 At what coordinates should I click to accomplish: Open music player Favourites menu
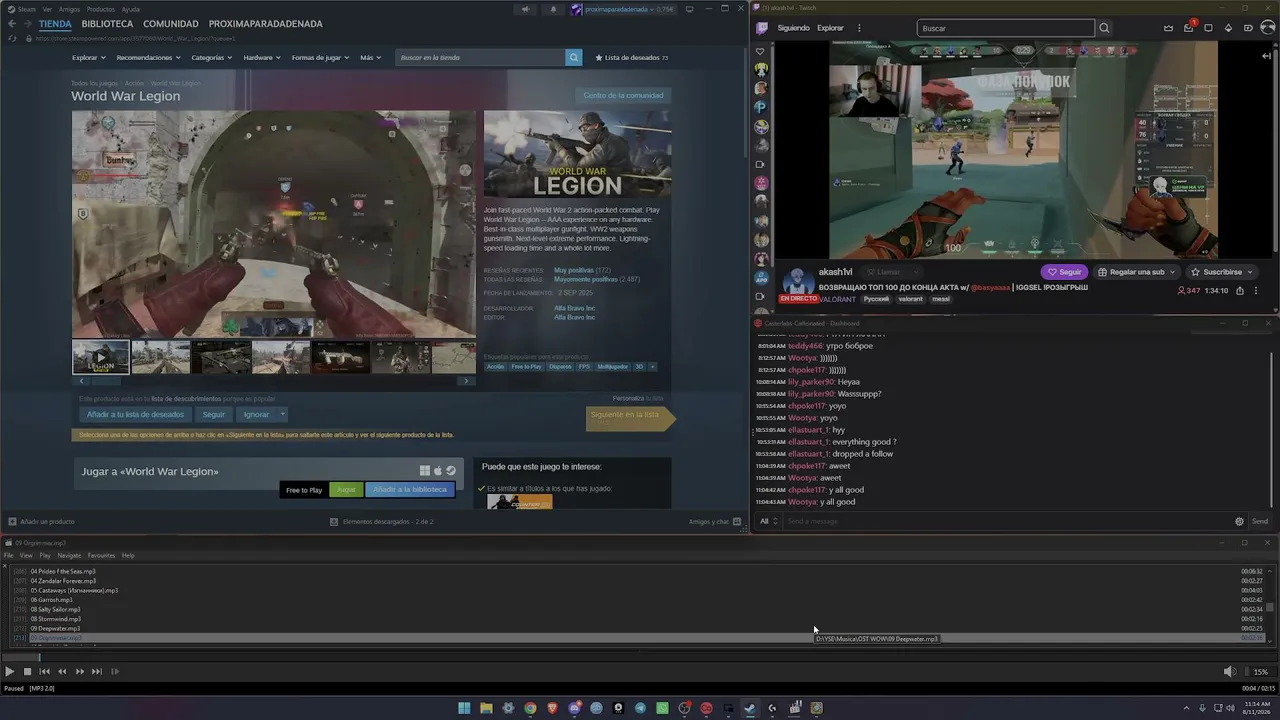pyautogui.click(x=101, y=555)
